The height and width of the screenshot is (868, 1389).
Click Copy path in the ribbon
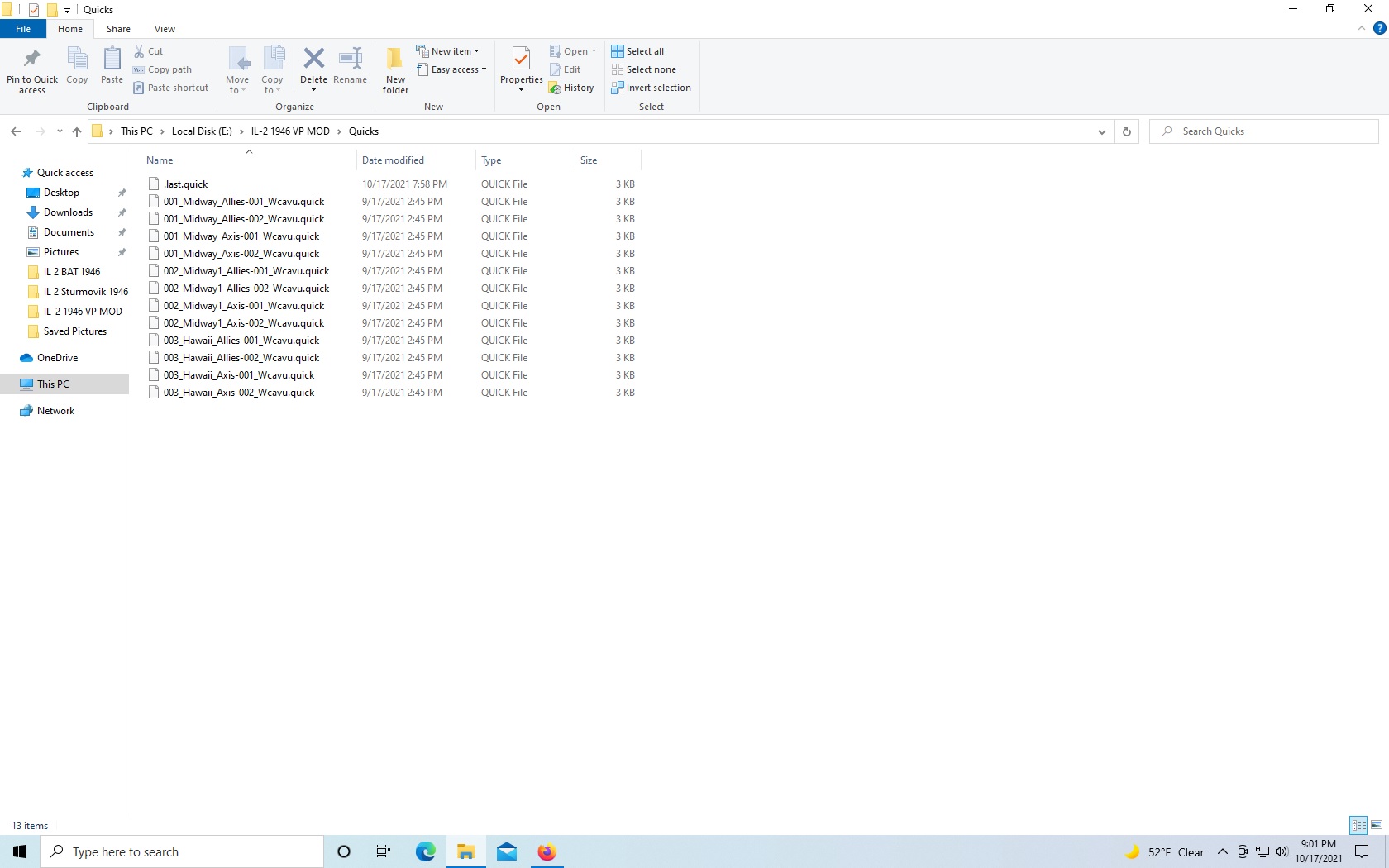tap(163, 69)
